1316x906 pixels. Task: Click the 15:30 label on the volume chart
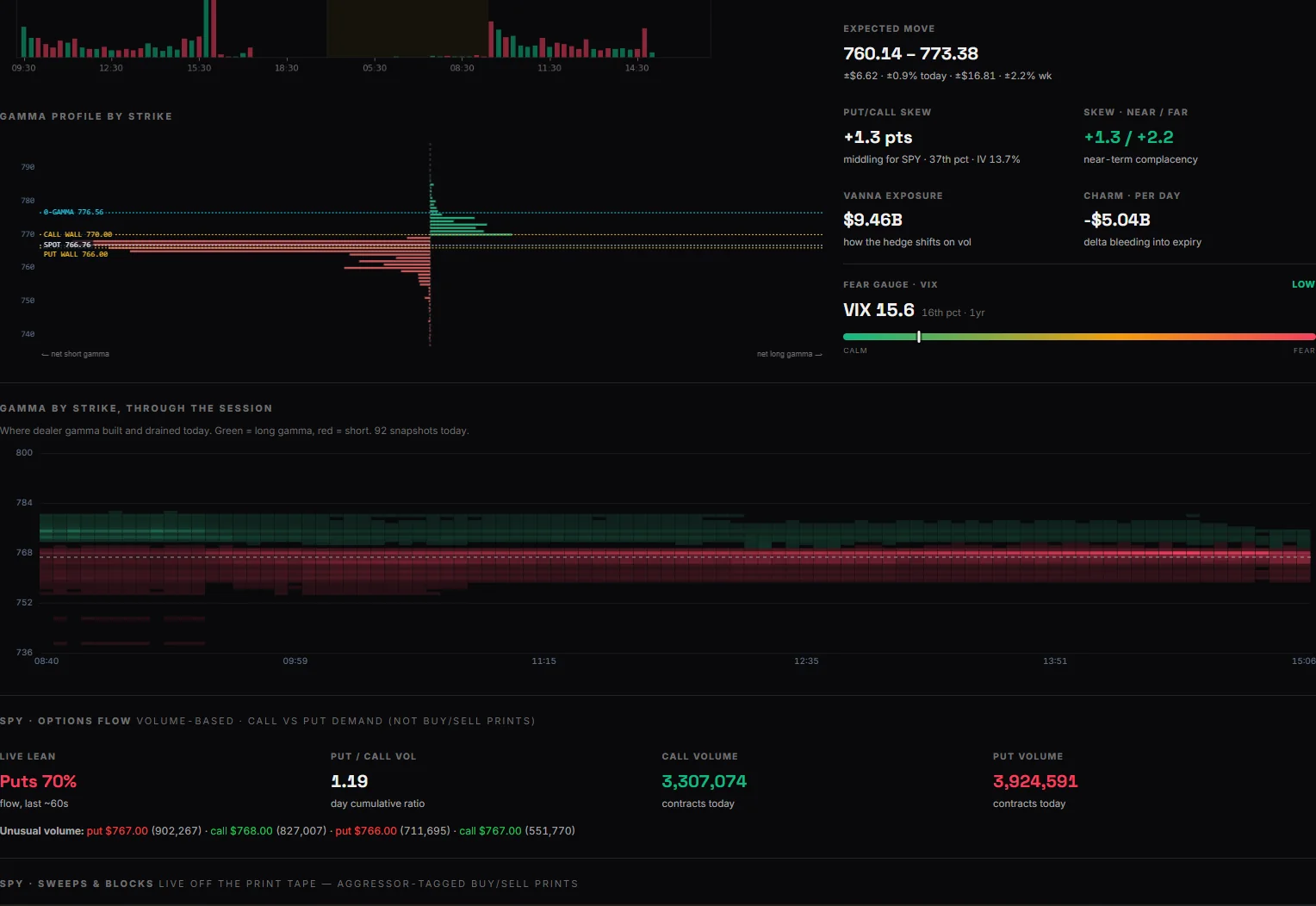[199, 68]
